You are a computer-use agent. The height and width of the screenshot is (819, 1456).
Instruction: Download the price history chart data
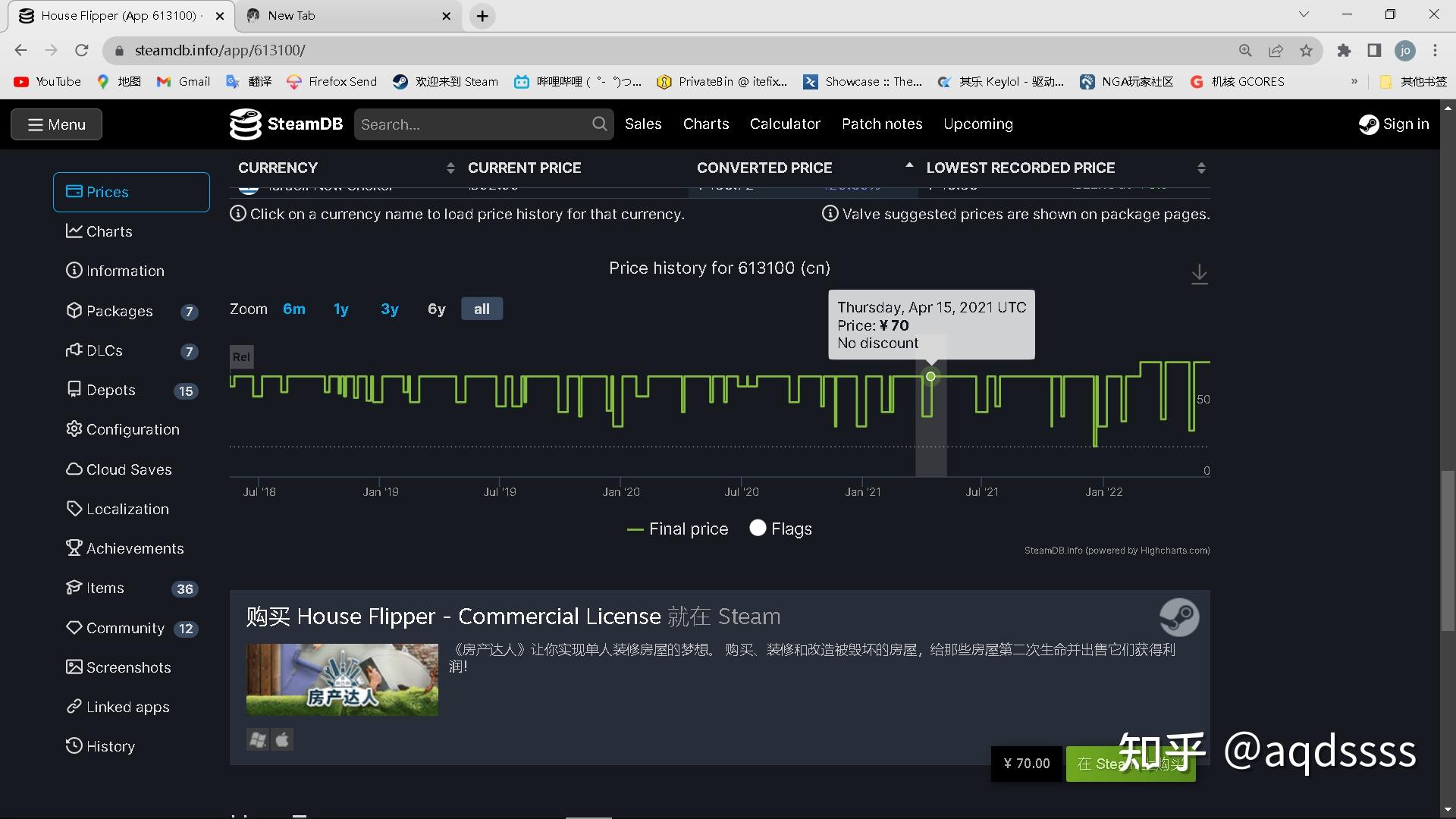coord(1199,275)
